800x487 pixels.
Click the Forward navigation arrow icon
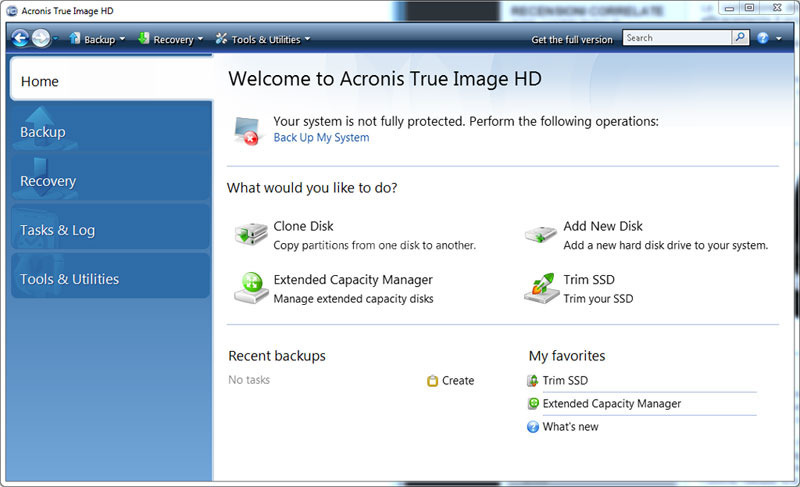pos(41,38)
